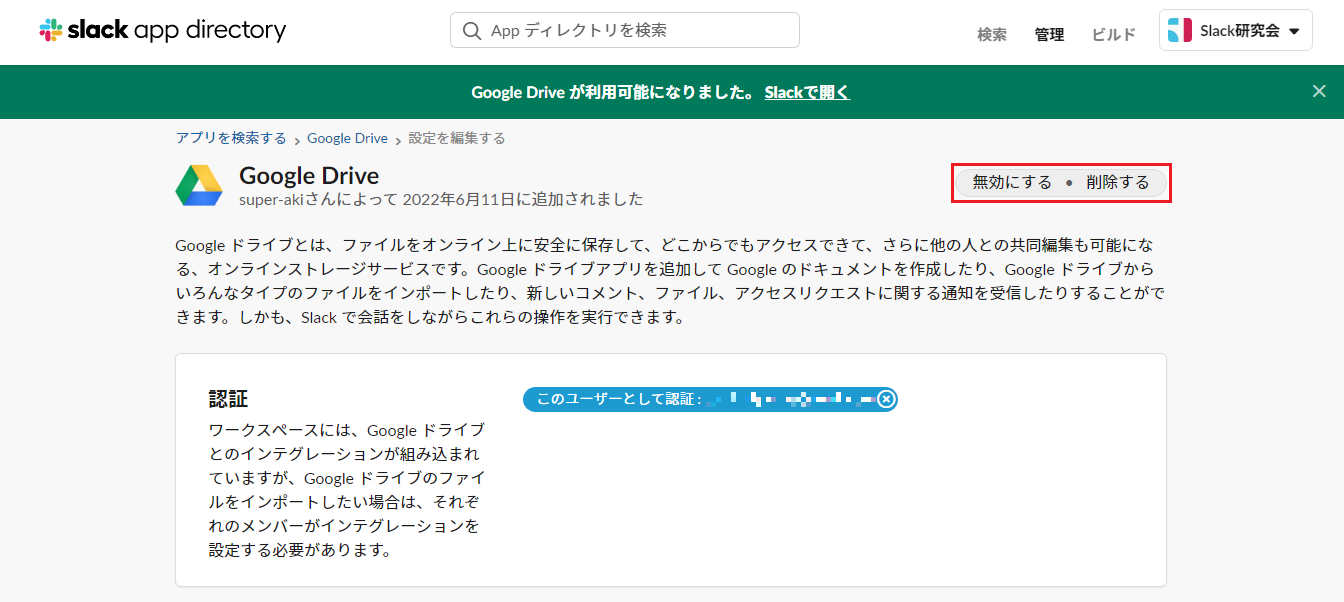Screen dimensions: 1344x602
Task: Click the magnifier icon in search box
Action: coord(472,31)
